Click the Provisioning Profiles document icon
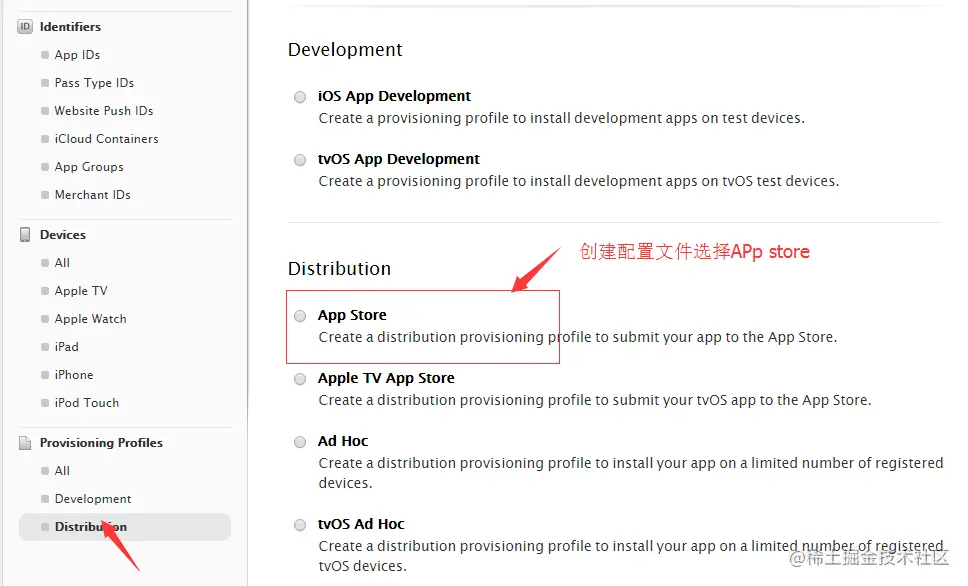 pos(25,443)
